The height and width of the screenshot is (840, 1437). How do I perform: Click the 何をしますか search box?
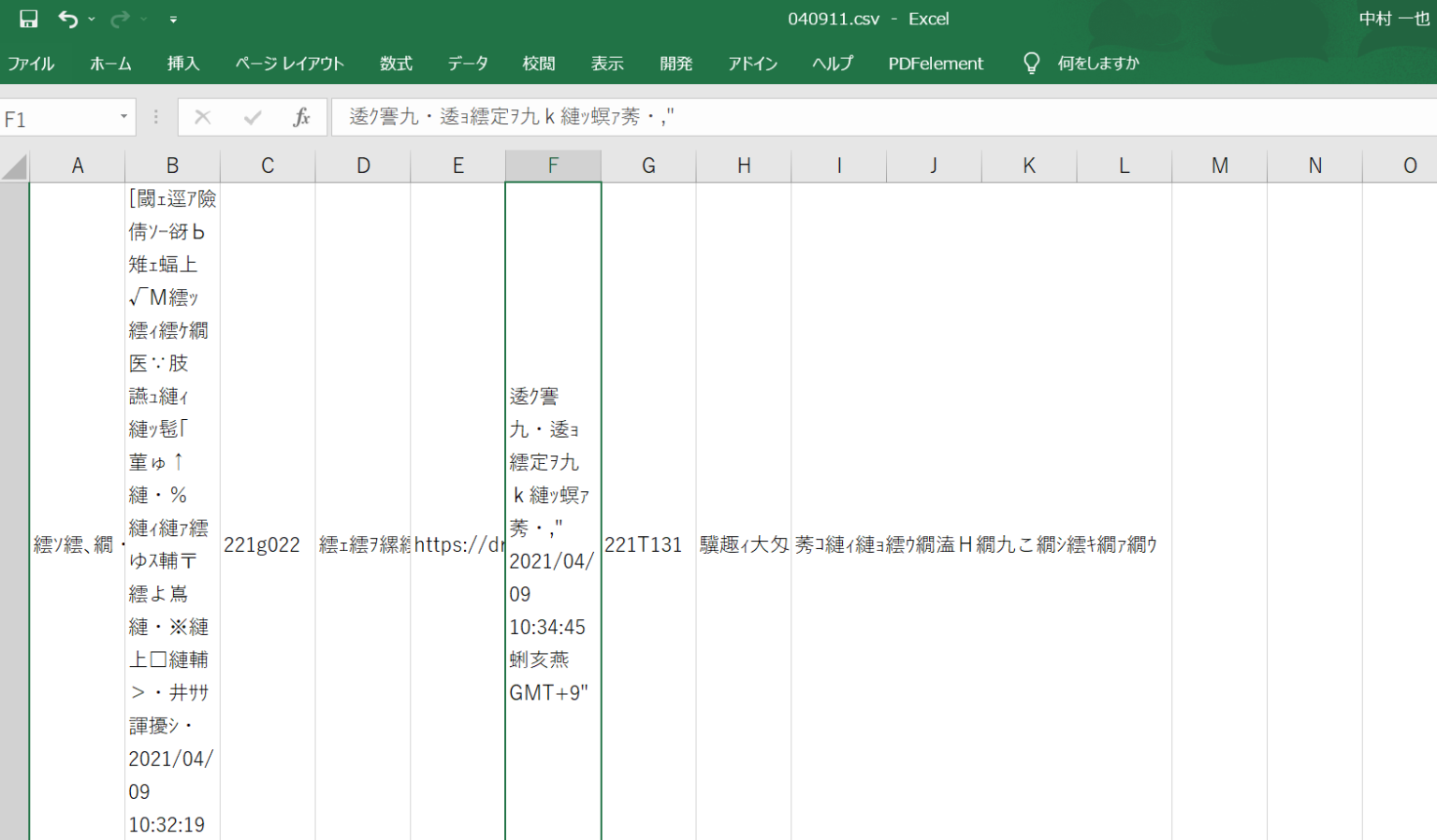click(x=1098, y=64)
